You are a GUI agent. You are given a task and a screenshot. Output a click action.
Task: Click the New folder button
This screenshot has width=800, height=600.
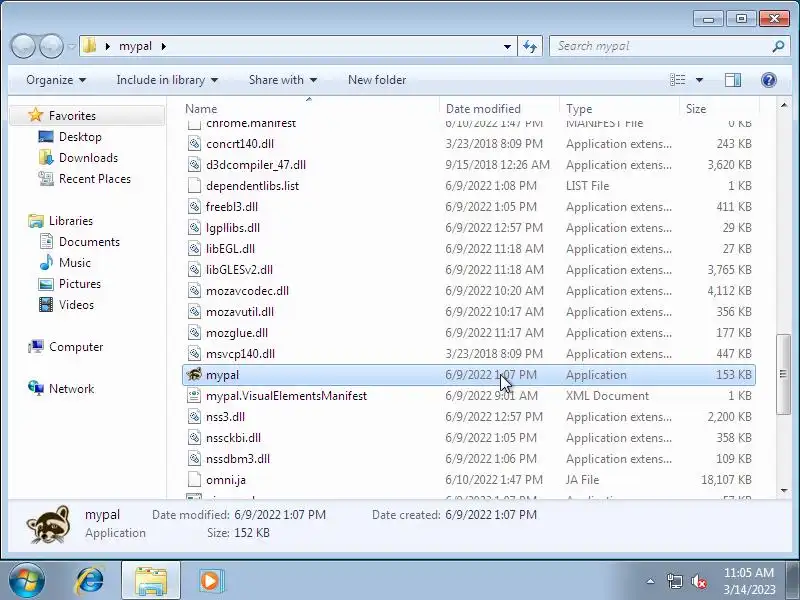(377, 80)
